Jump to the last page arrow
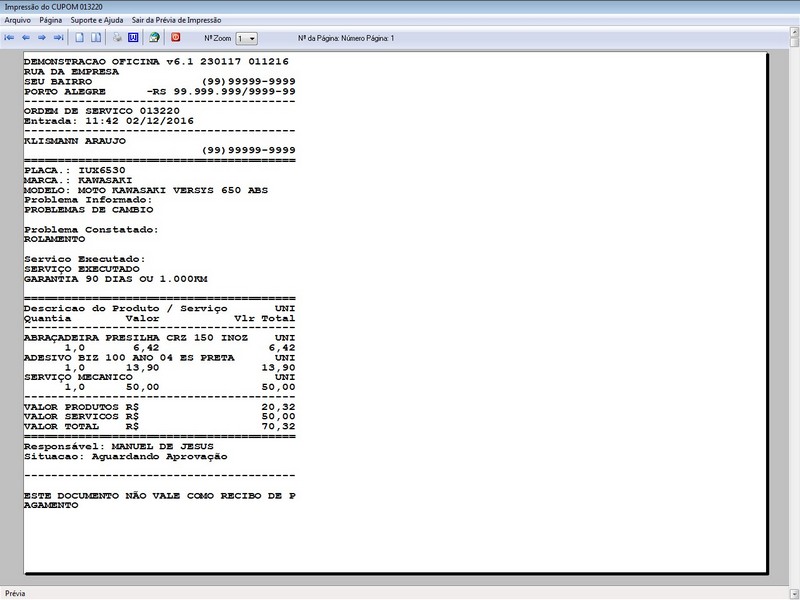 click(58, 38)
